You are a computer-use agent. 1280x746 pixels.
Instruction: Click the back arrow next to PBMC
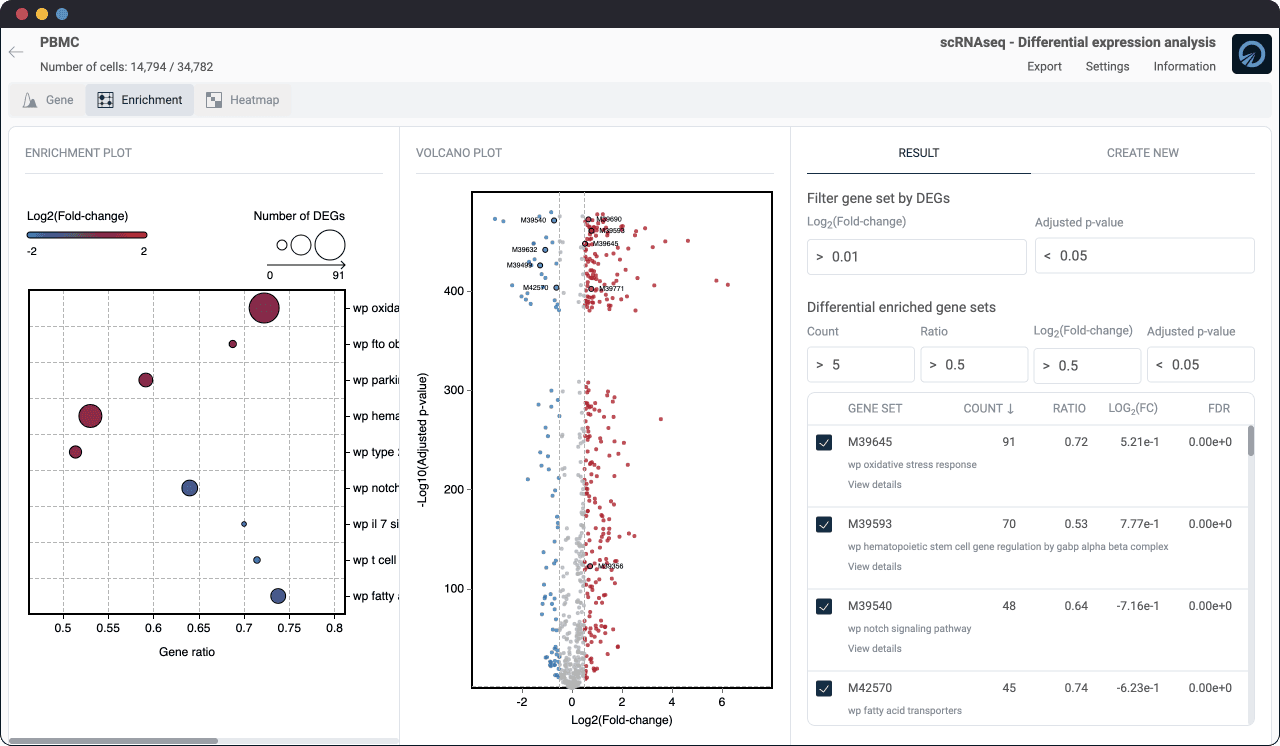(16, 53)
